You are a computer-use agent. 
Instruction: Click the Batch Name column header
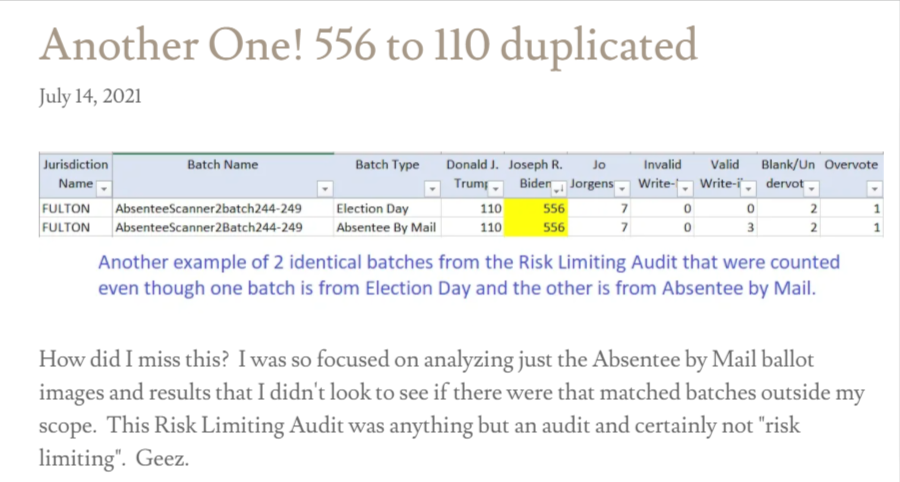[x=222, y=165]
